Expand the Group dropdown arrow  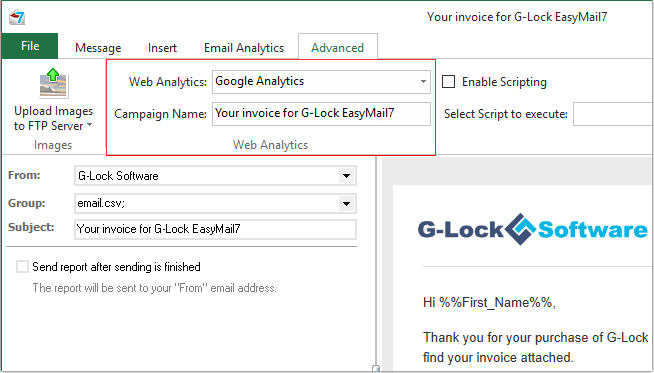(x=346, y=204)
